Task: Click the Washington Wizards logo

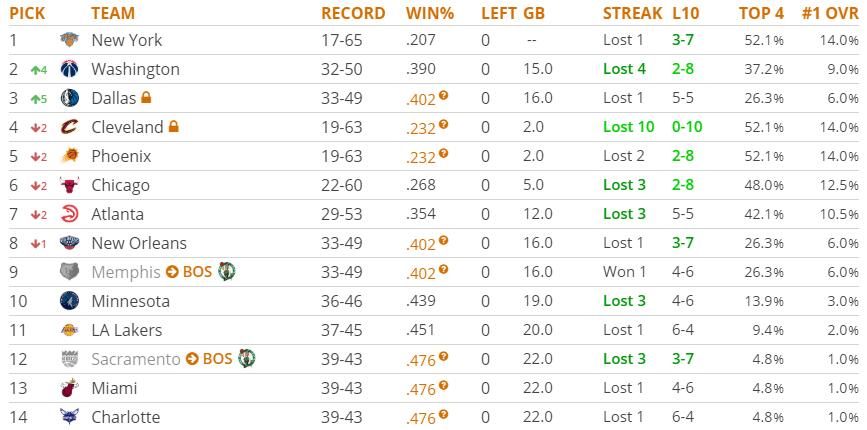Action: point(69,70)
